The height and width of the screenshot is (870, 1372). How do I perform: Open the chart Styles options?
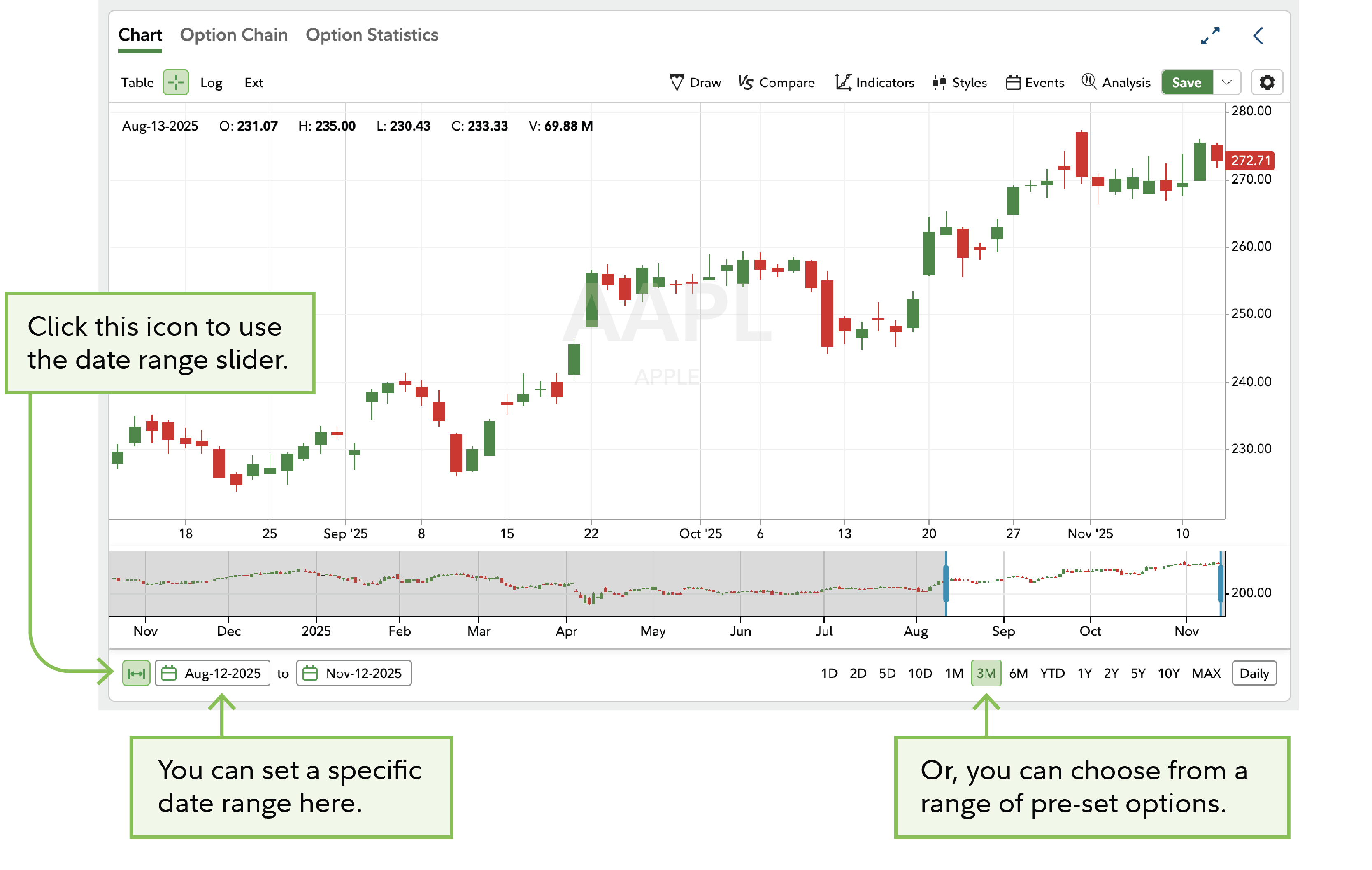[x=960, y=83]
